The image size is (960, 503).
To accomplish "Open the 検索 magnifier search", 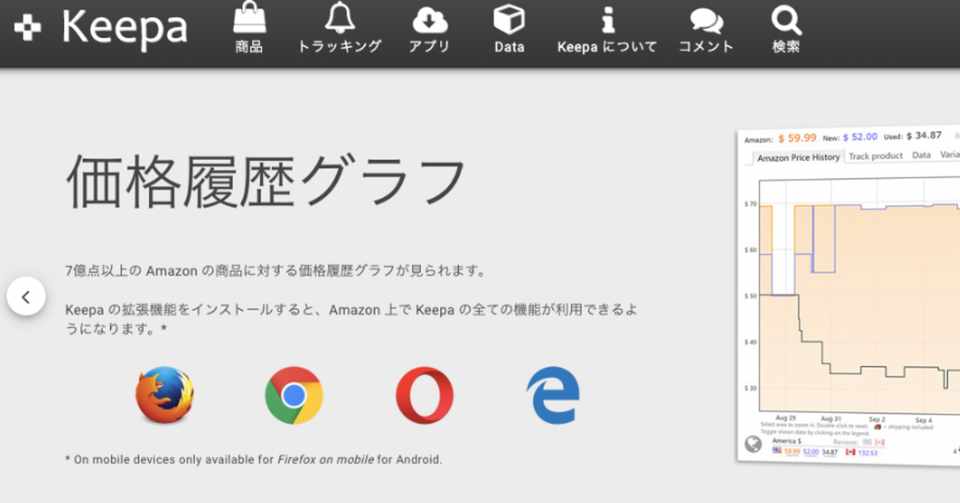I will 786,28.
